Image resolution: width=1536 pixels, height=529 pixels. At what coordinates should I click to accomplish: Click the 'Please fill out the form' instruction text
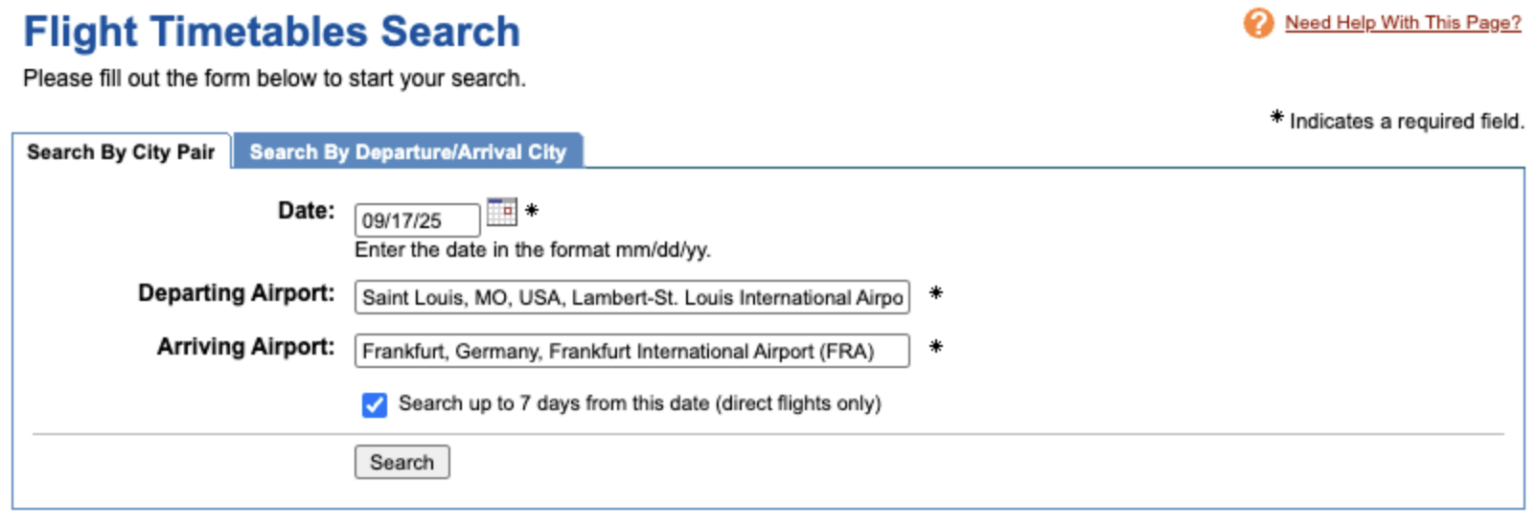point(274,79)
